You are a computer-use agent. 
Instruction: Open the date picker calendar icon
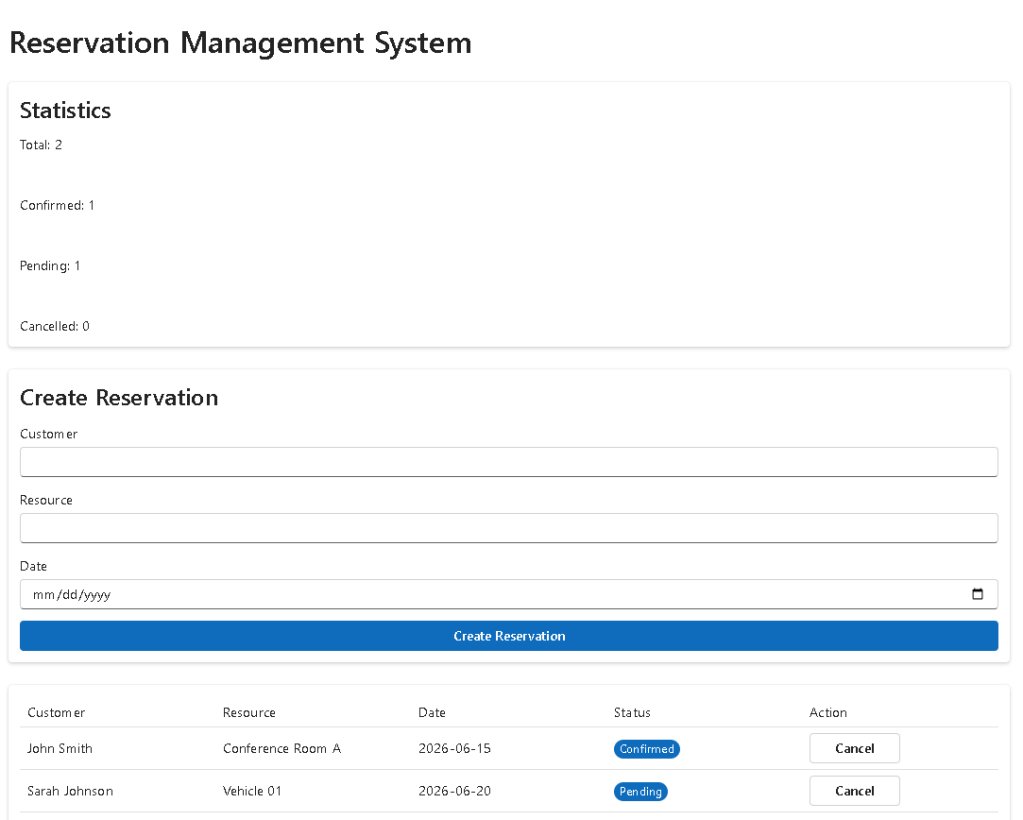pyautogui.click(x=977, y=594)
